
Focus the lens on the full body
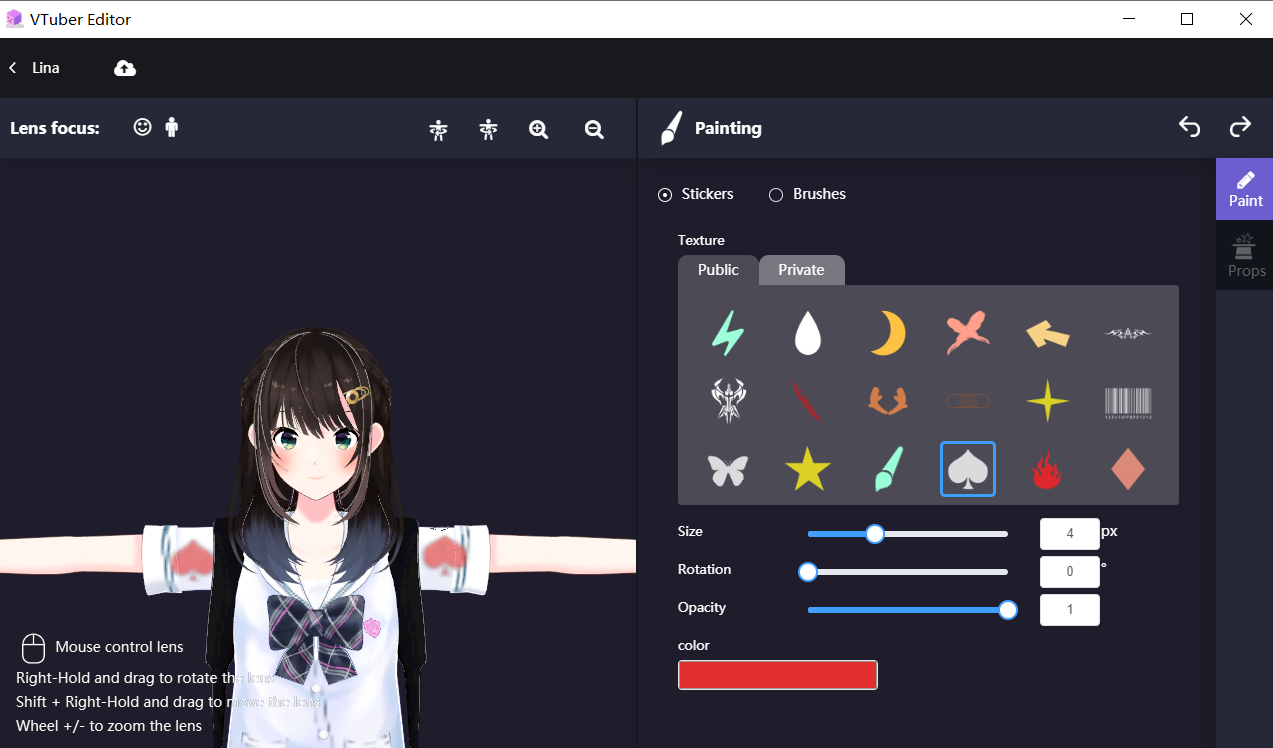pos(171,127)
